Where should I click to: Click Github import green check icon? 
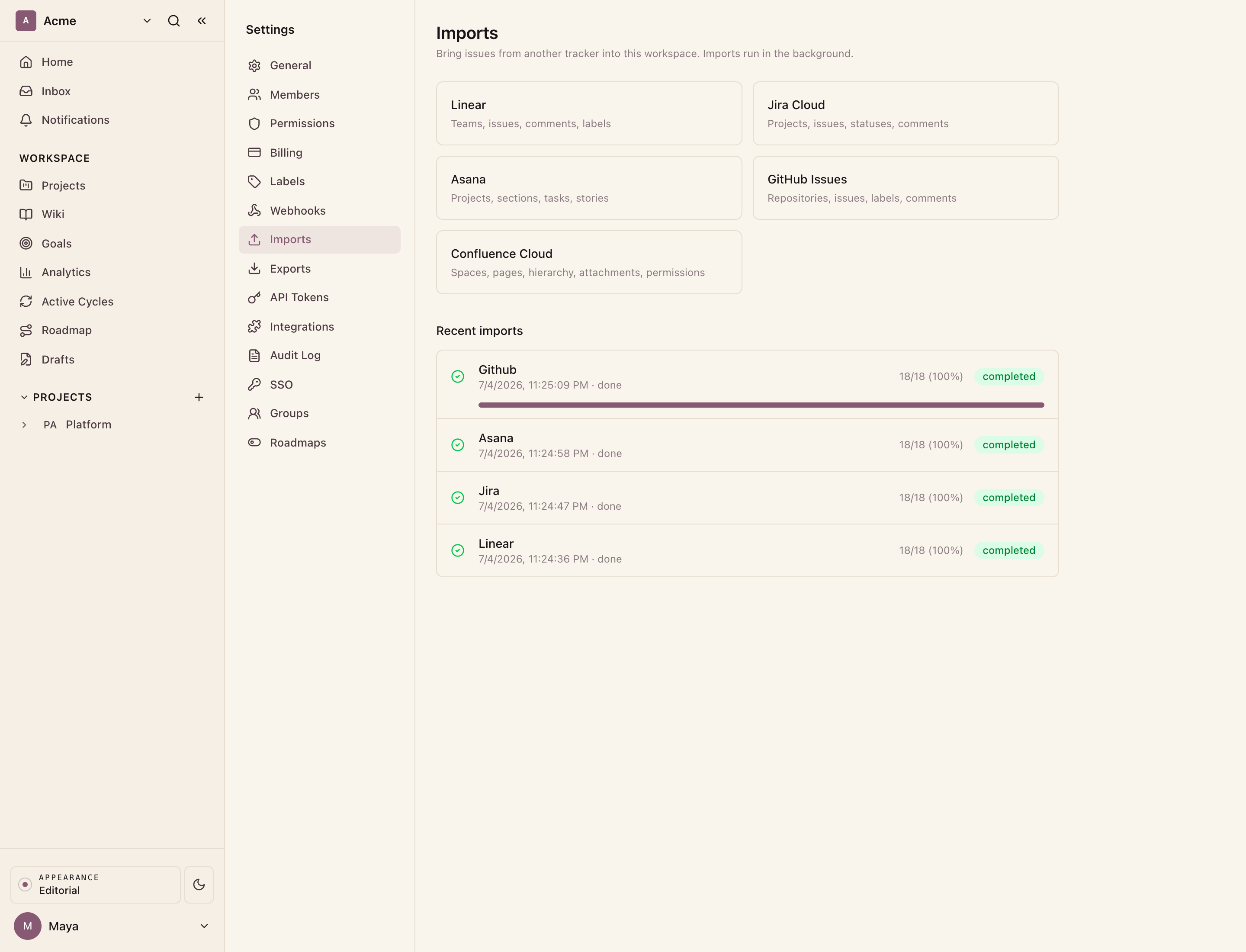(458, 377)
